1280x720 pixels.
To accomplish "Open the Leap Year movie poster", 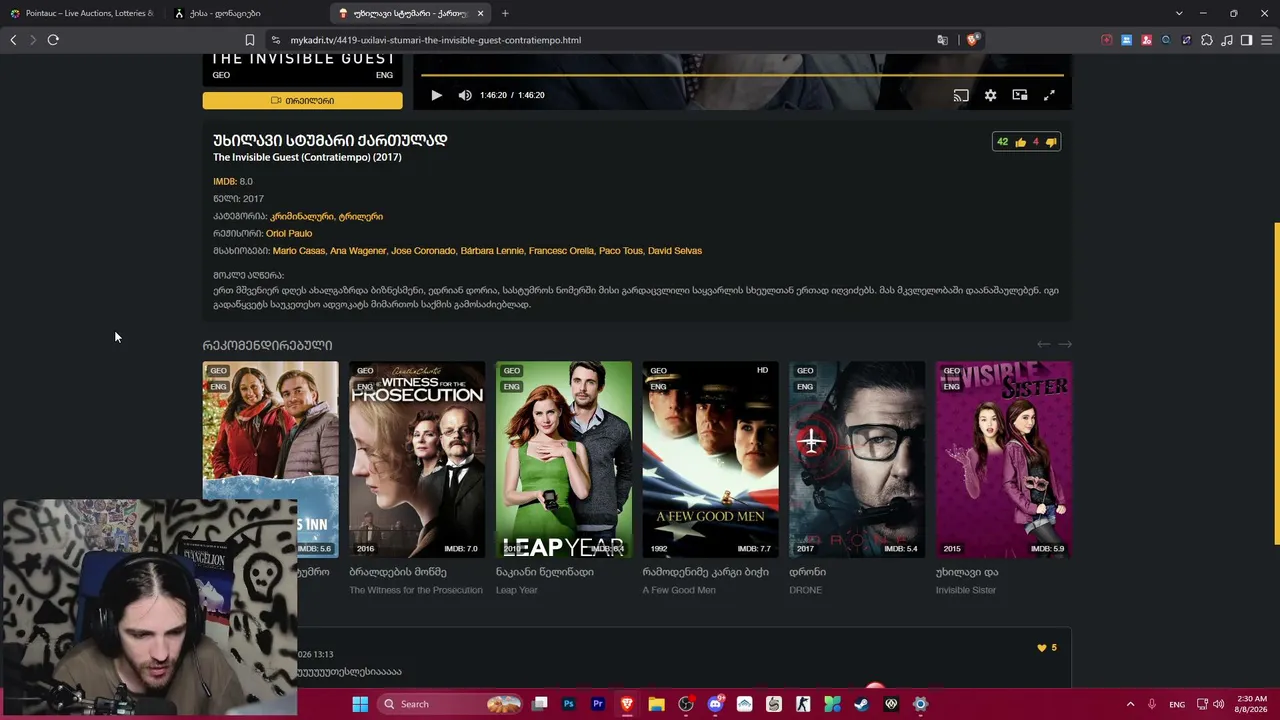I will pyautogui.click(x=564, y=459).
